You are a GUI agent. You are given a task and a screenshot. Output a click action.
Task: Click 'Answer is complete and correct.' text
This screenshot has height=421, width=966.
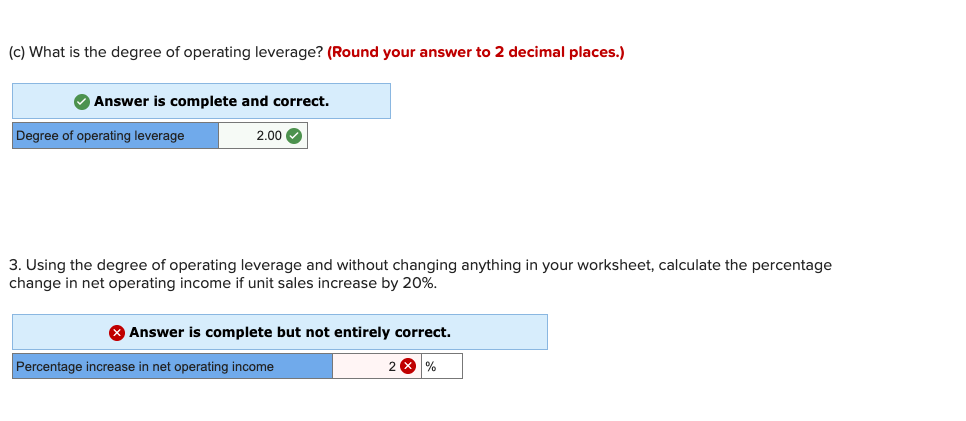coord(211,102)
